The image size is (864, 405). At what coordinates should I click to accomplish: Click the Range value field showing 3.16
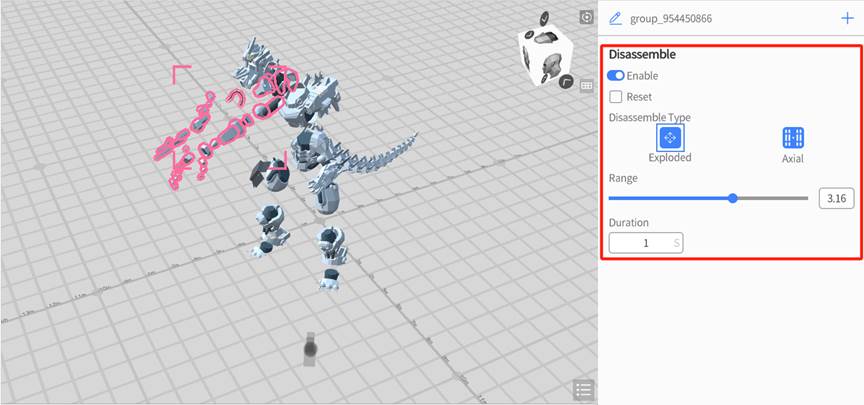(835, 198)
